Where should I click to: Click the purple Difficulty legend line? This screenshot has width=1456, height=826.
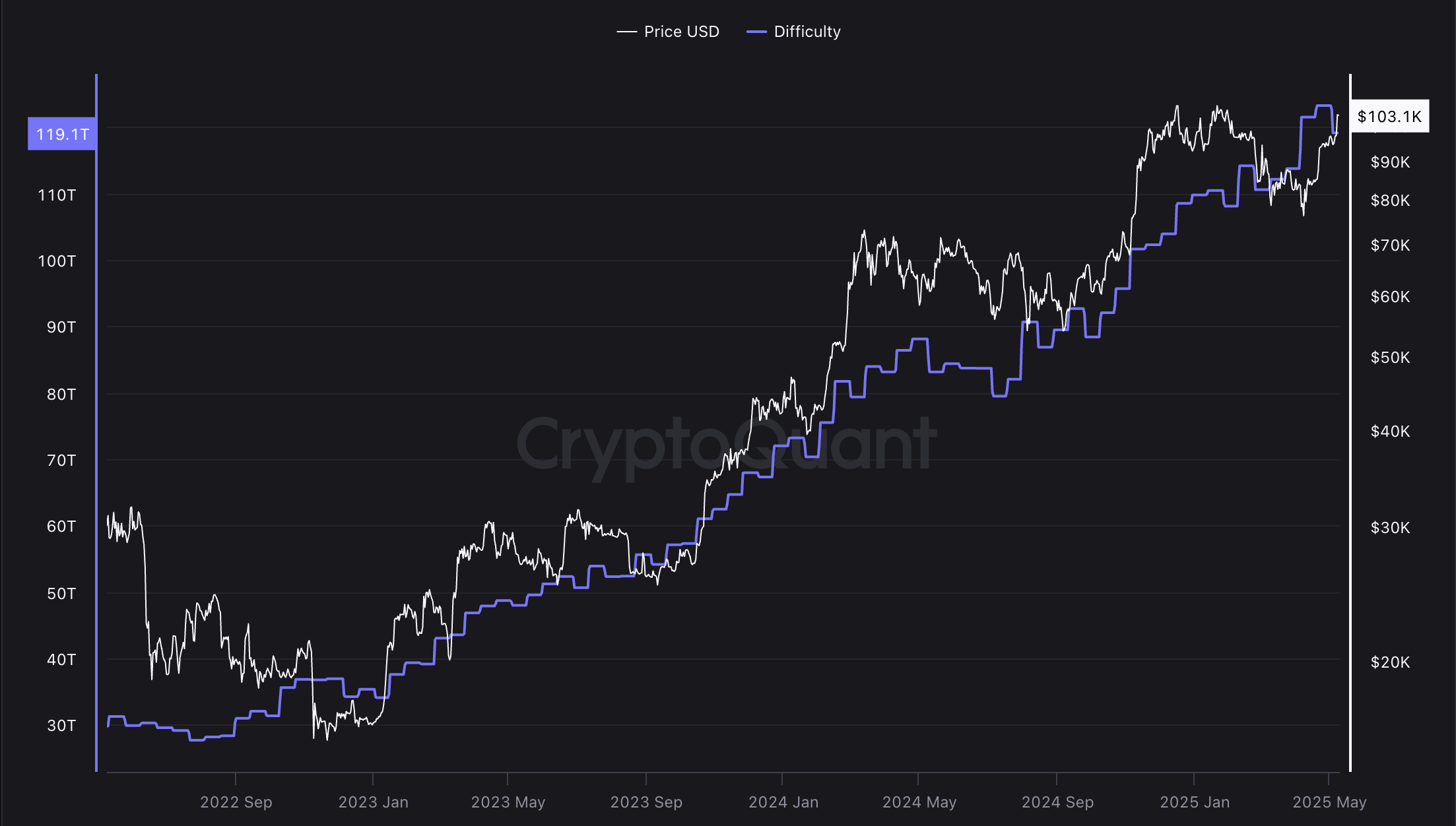[756, 32]
